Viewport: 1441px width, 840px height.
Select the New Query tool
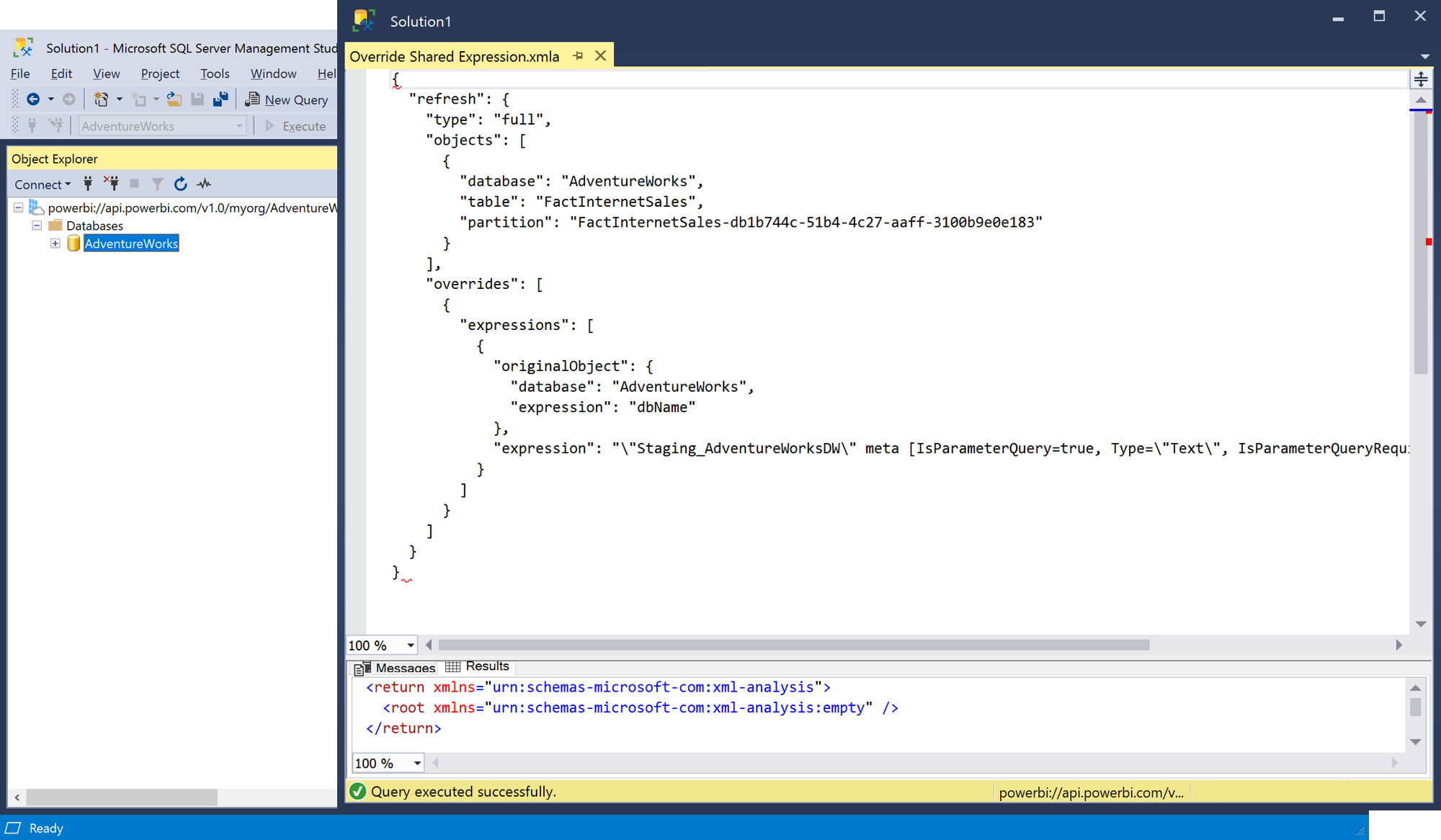click(287, 99)
